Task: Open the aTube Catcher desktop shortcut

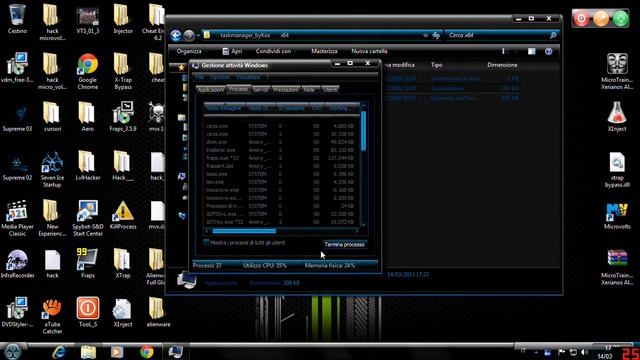Action: [x=52, y=316]
